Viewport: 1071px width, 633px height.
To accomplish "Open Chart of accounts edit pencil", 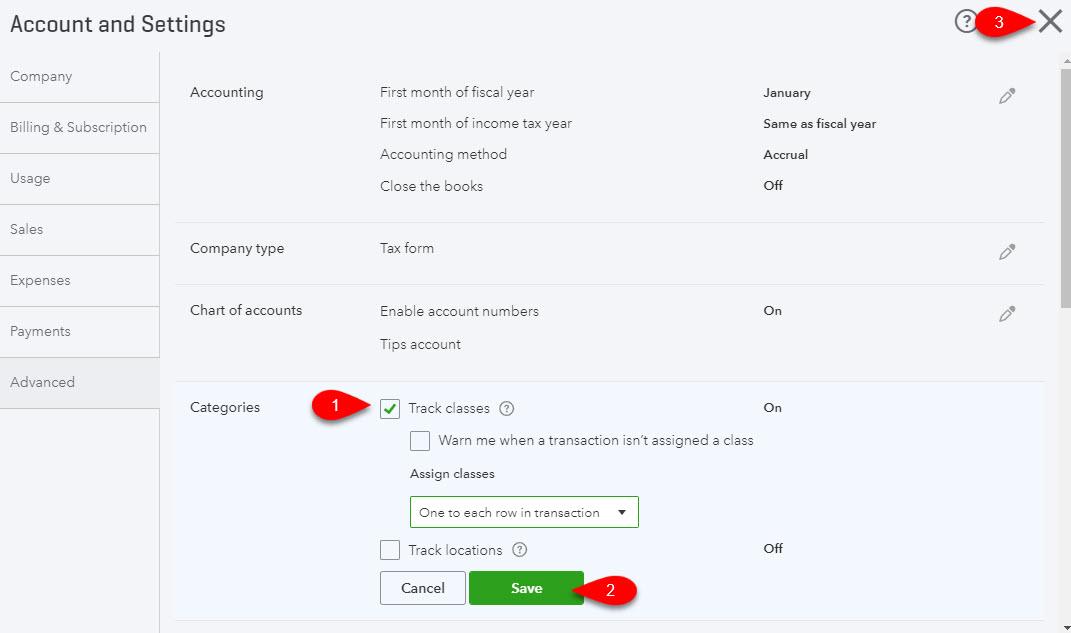I will pos(1007,313).
